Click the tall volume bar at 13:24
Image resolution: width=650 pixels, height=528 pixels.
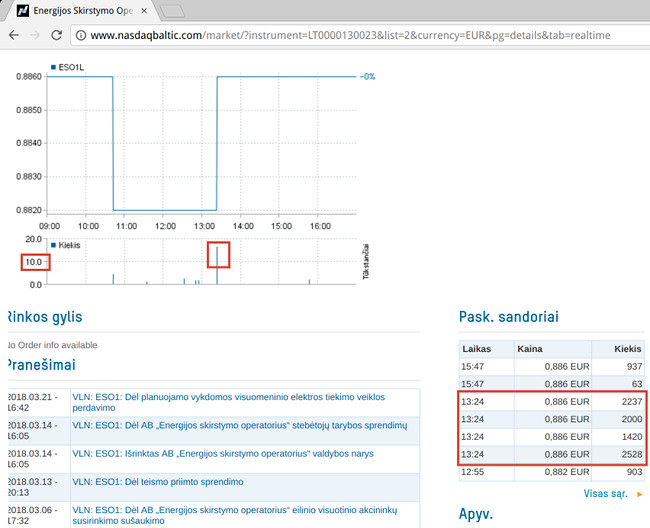click(x=217, y=265)
